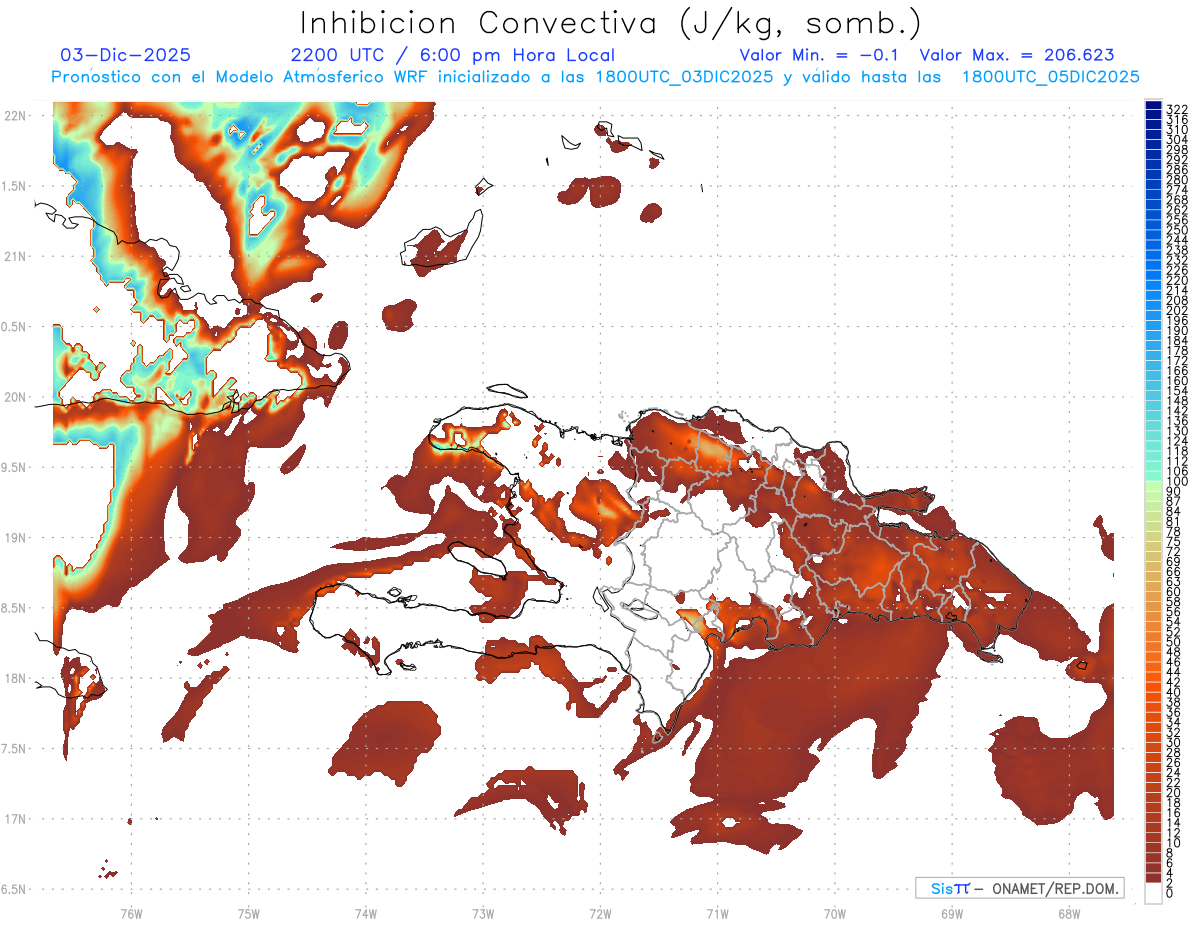Click the "Valor Max. = 206.623" text
This screenshot has height=927, width=1200.
(x=1016, y=55)
